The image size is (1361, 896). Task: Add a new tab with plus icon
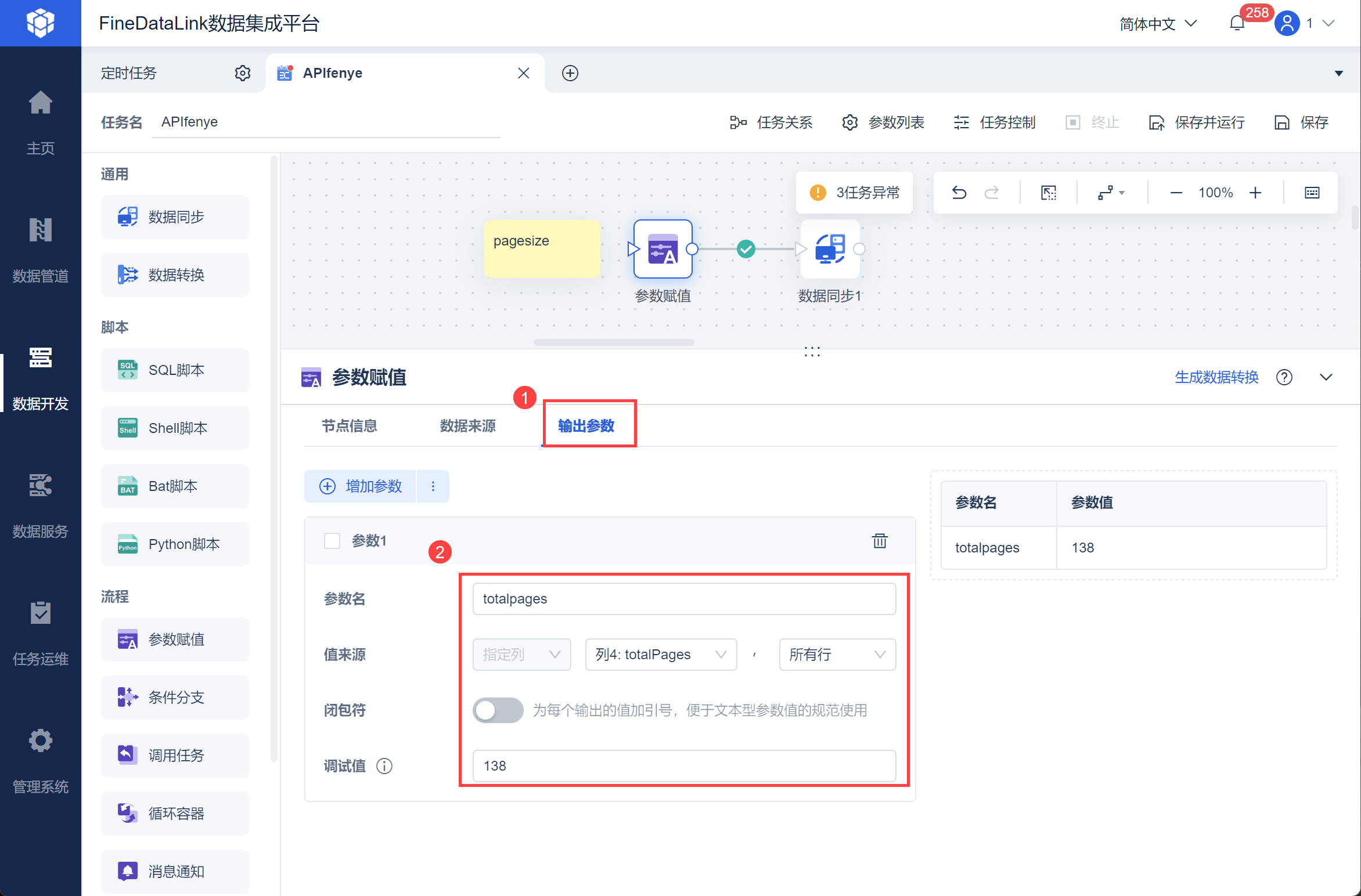(x=570, y=73)
